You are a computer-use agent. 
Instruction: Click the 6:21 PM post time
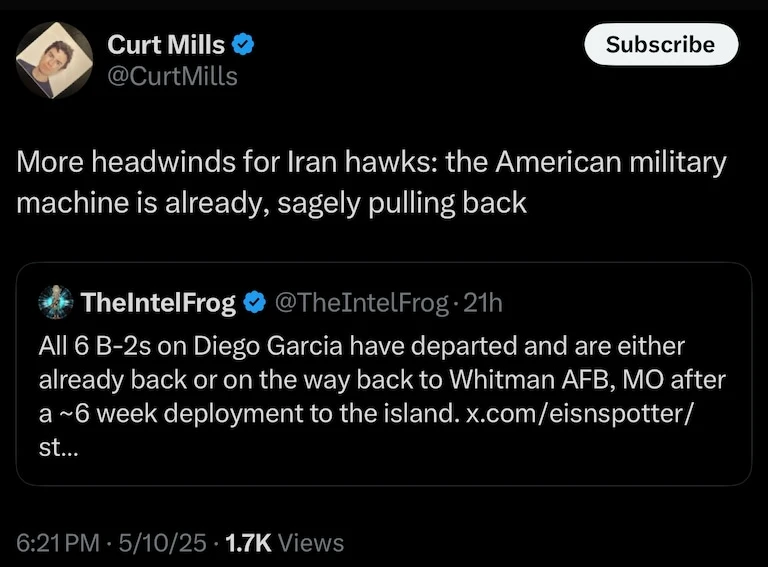pyautogui.click(x=59, y=543)
